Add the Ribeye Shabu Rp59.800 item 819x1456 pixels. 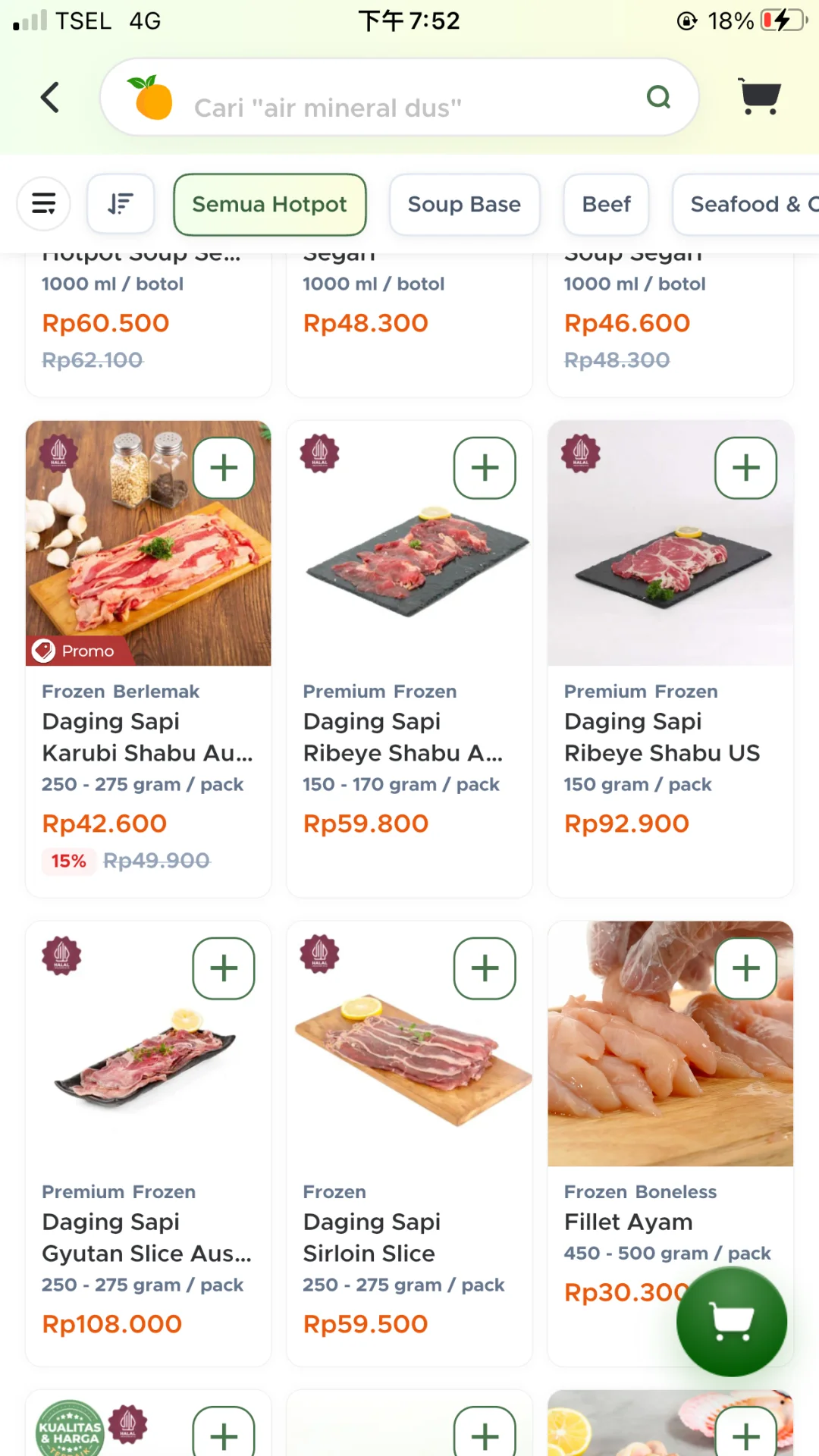[x=485, y=468]
